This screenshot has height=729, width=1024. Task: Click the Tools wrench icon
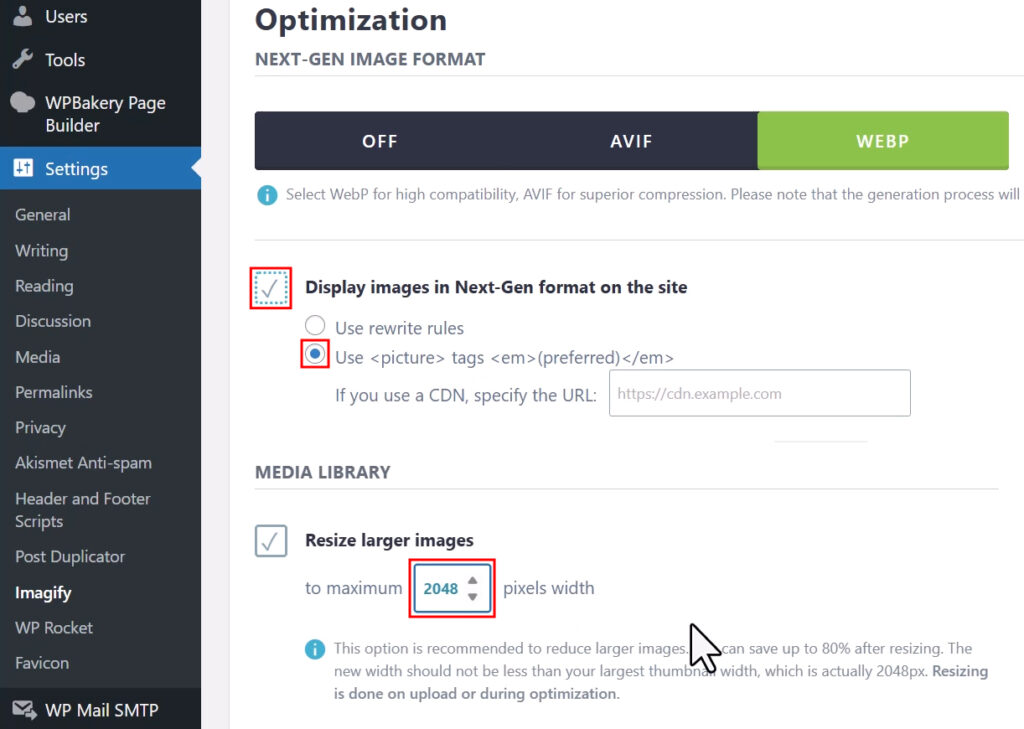22,58
